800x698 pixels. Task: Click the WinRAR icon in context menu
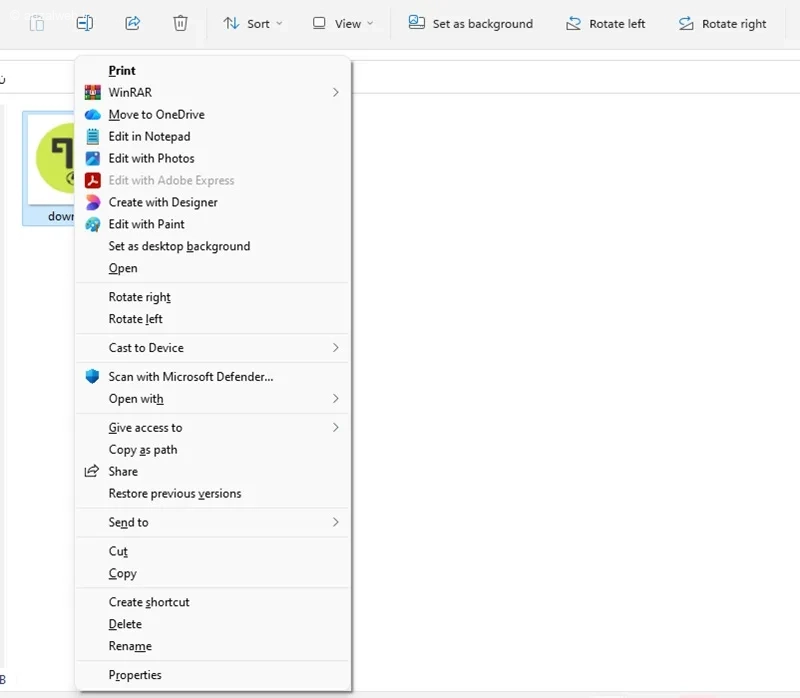tap(92, 93)
